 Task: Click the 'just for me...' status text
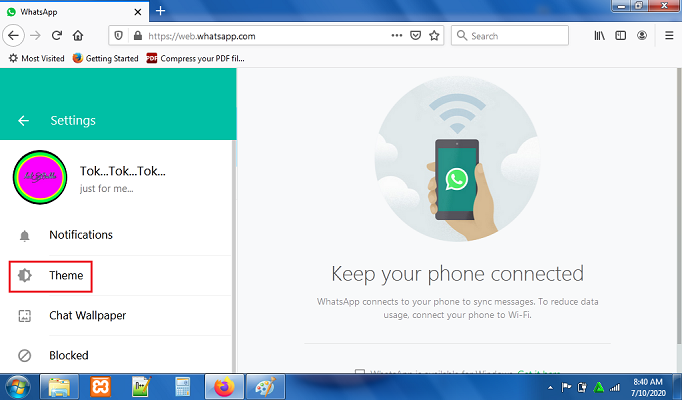[107, 189]
